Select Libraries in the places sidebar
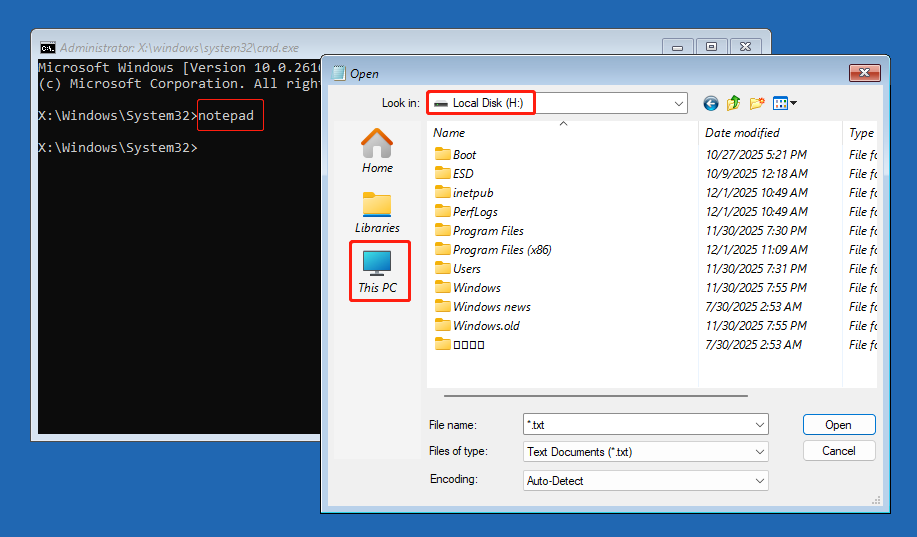The height and width of the screenshot is (537, 917). pos(377,212)
